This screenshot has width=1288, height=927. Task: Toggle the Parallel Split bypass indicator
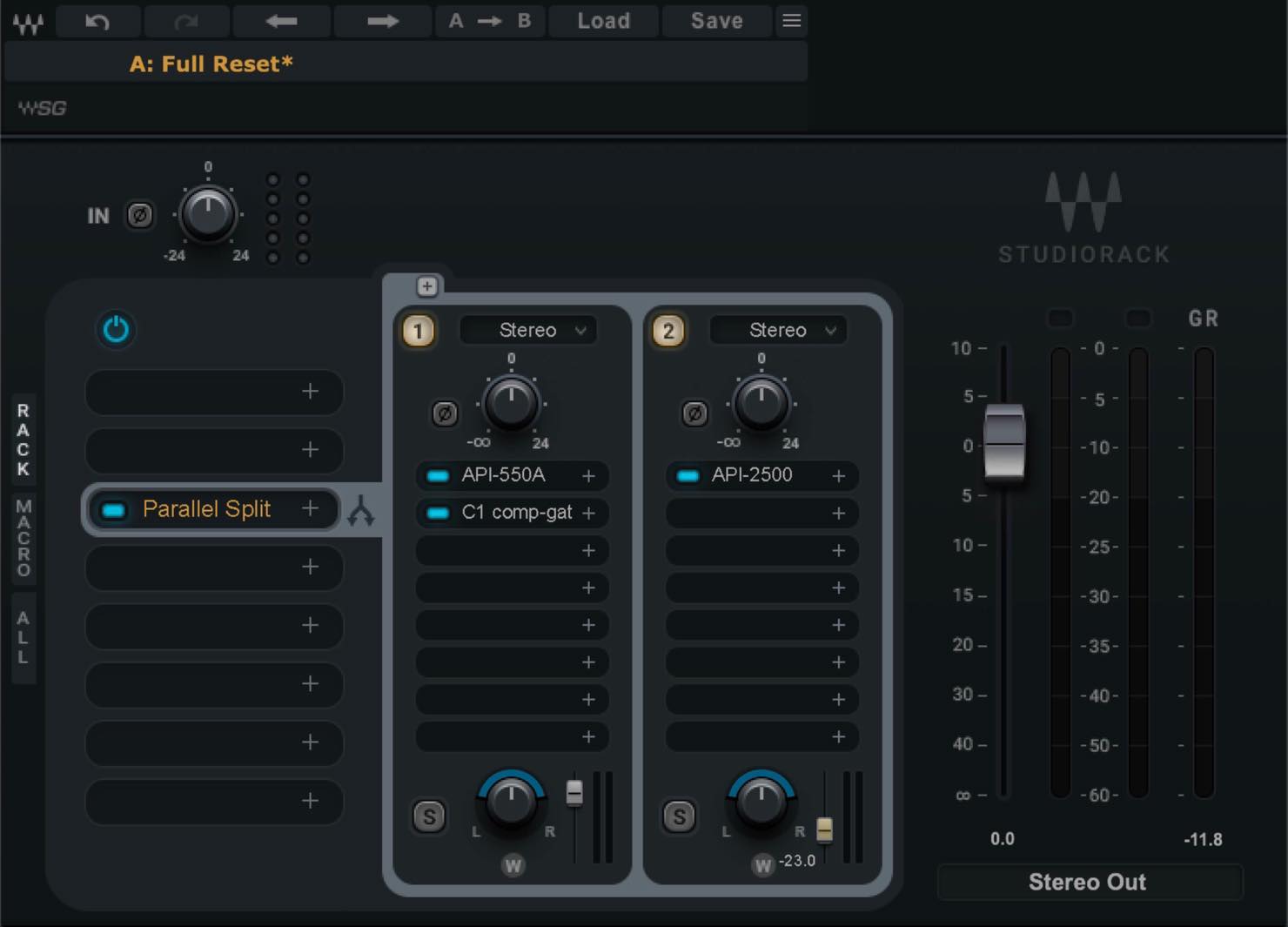114,510
